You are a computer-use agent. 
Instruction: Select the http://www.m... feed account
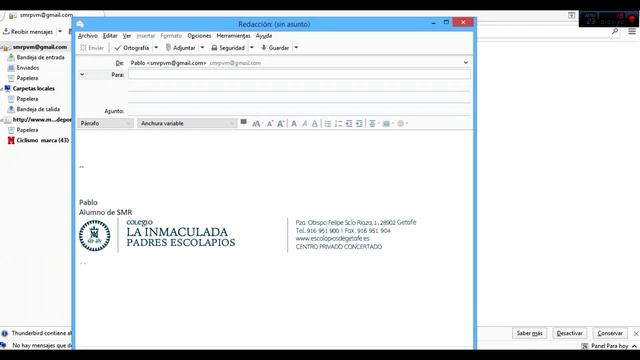42,120
